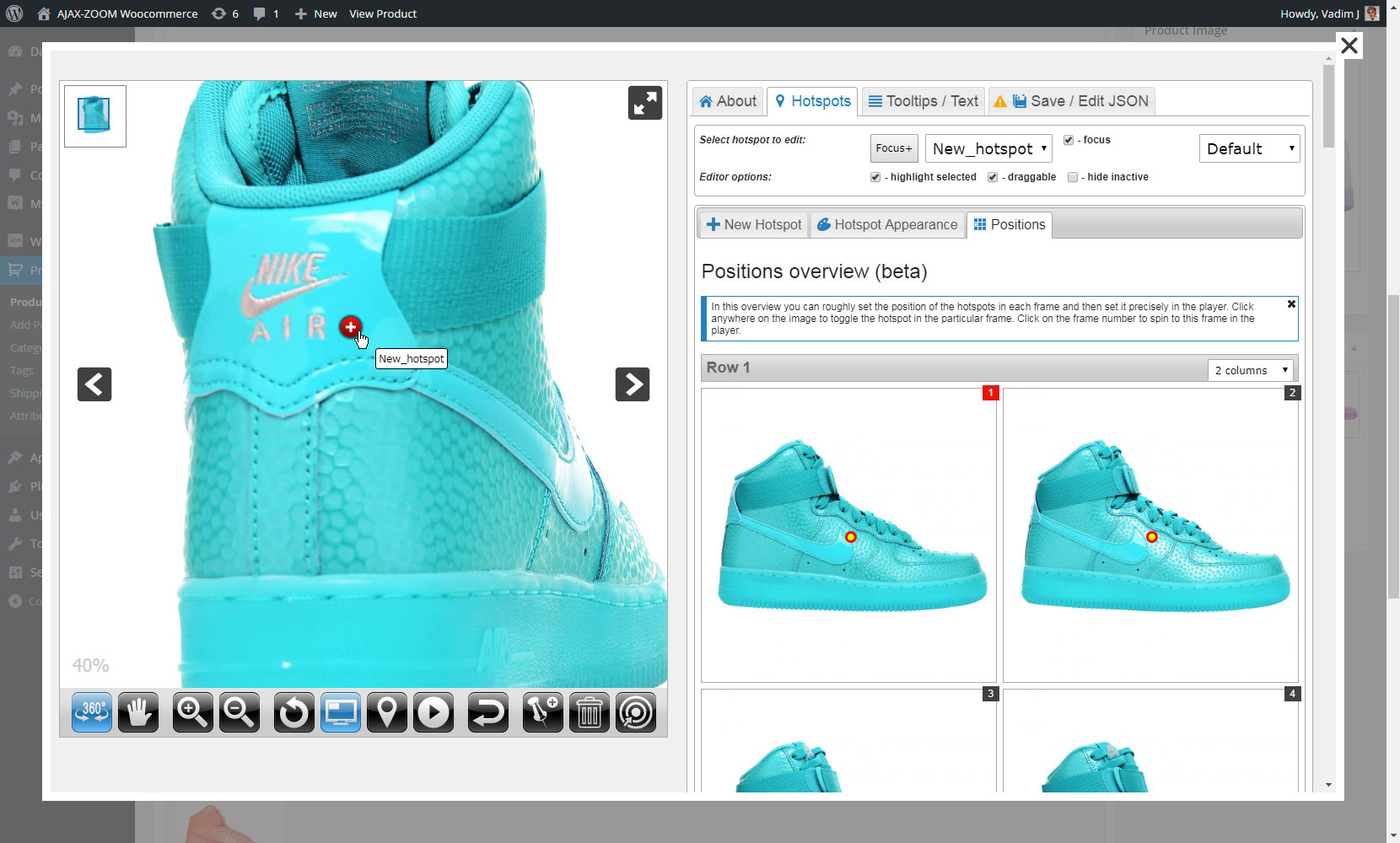Spin to frame number 4
This screenshot has height=843, width=1400.
tap(1292, 694)
